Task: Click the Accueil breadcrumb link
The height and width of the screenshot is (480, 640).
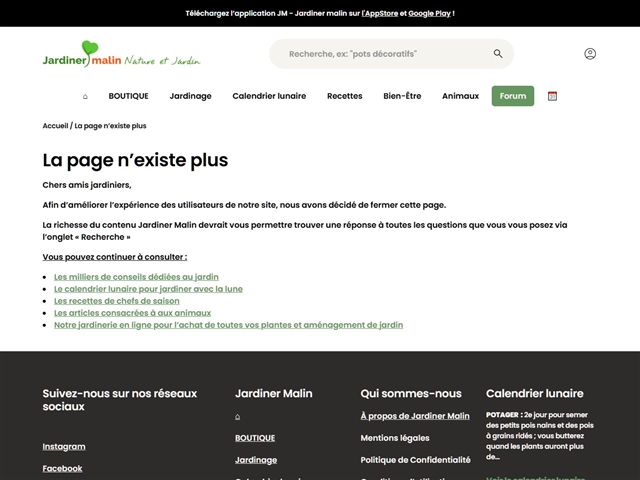Action: point(55,126)
